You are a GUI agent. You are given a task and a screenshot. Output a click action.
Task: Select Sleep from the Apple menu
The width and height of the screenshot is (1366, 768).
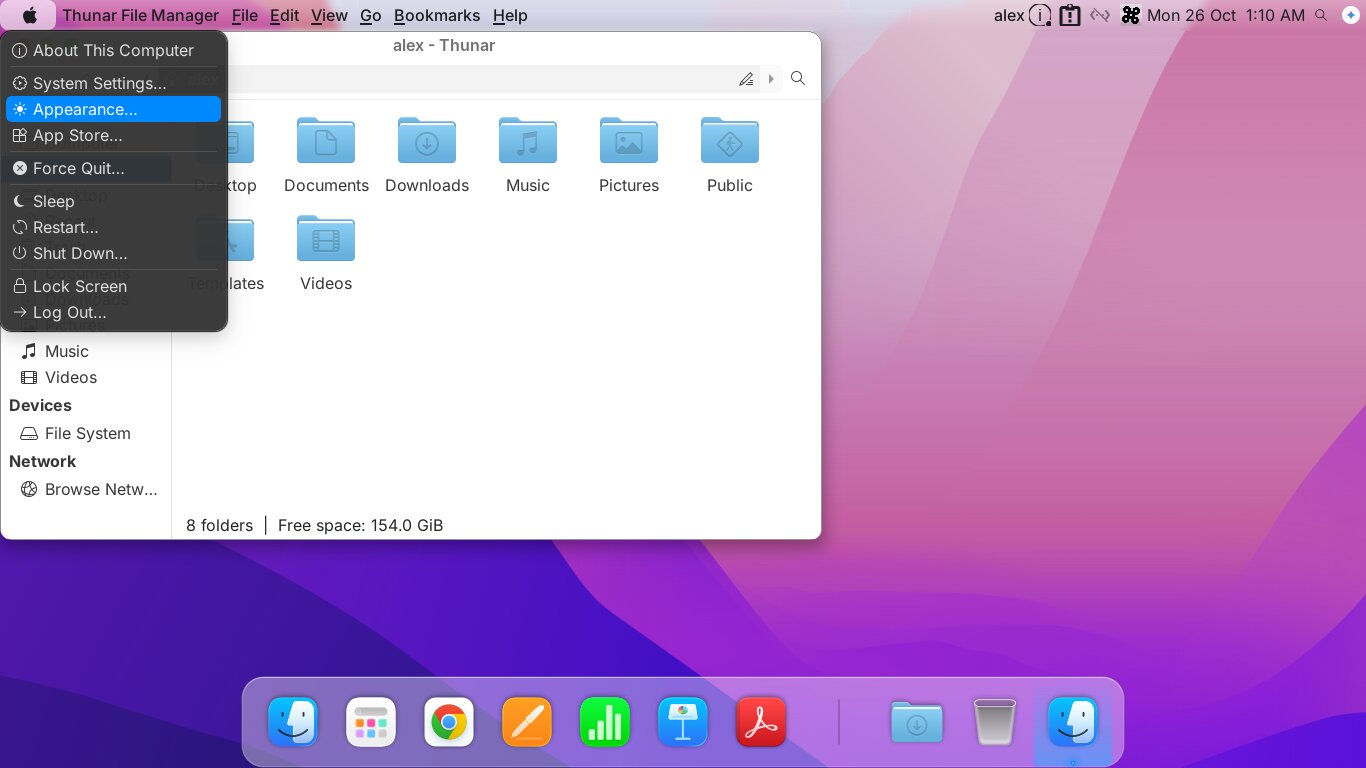(113, 201)
